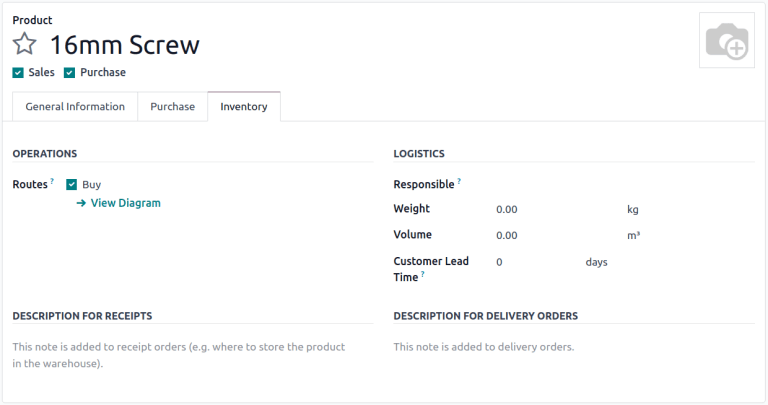Click Customer Lead Time help question mark
The height and width of the screenshot is (405, 768).
coord(424,274)
